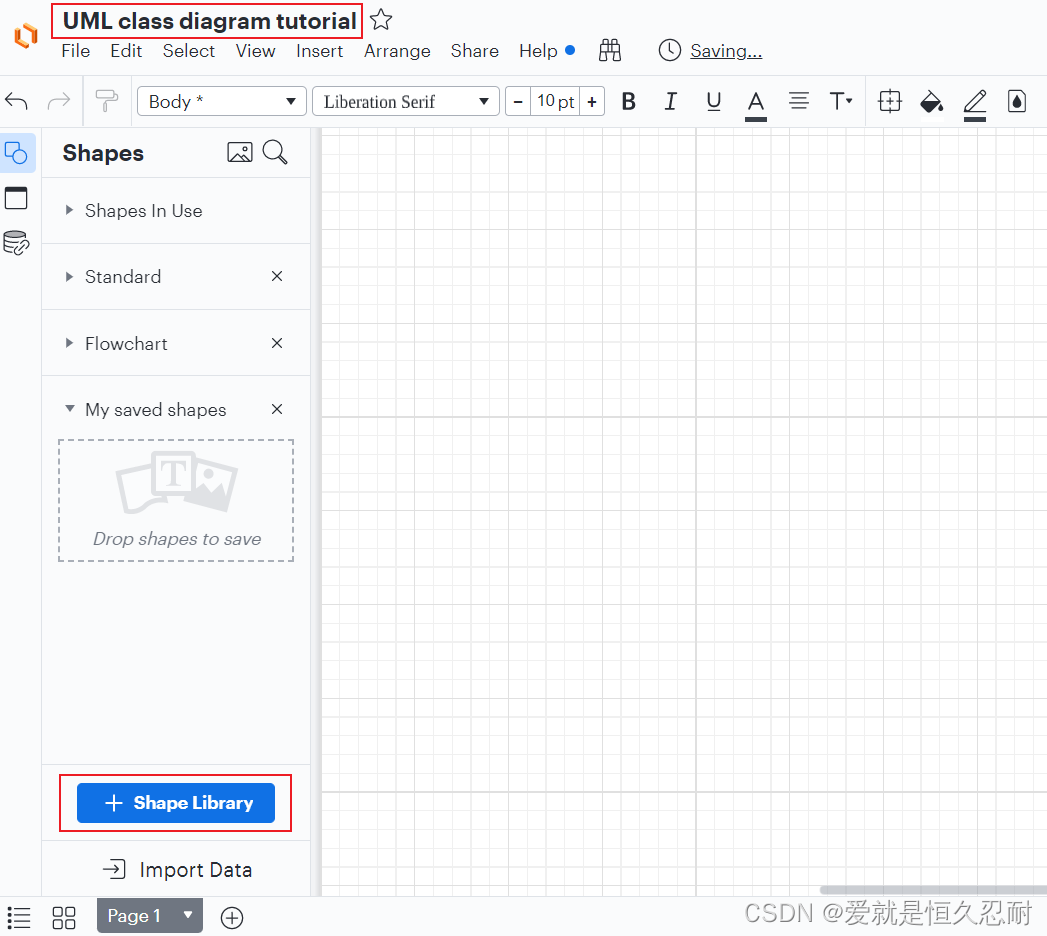Open the line color pencil tool
This screenshot has height=936, width=1047.
975,104
